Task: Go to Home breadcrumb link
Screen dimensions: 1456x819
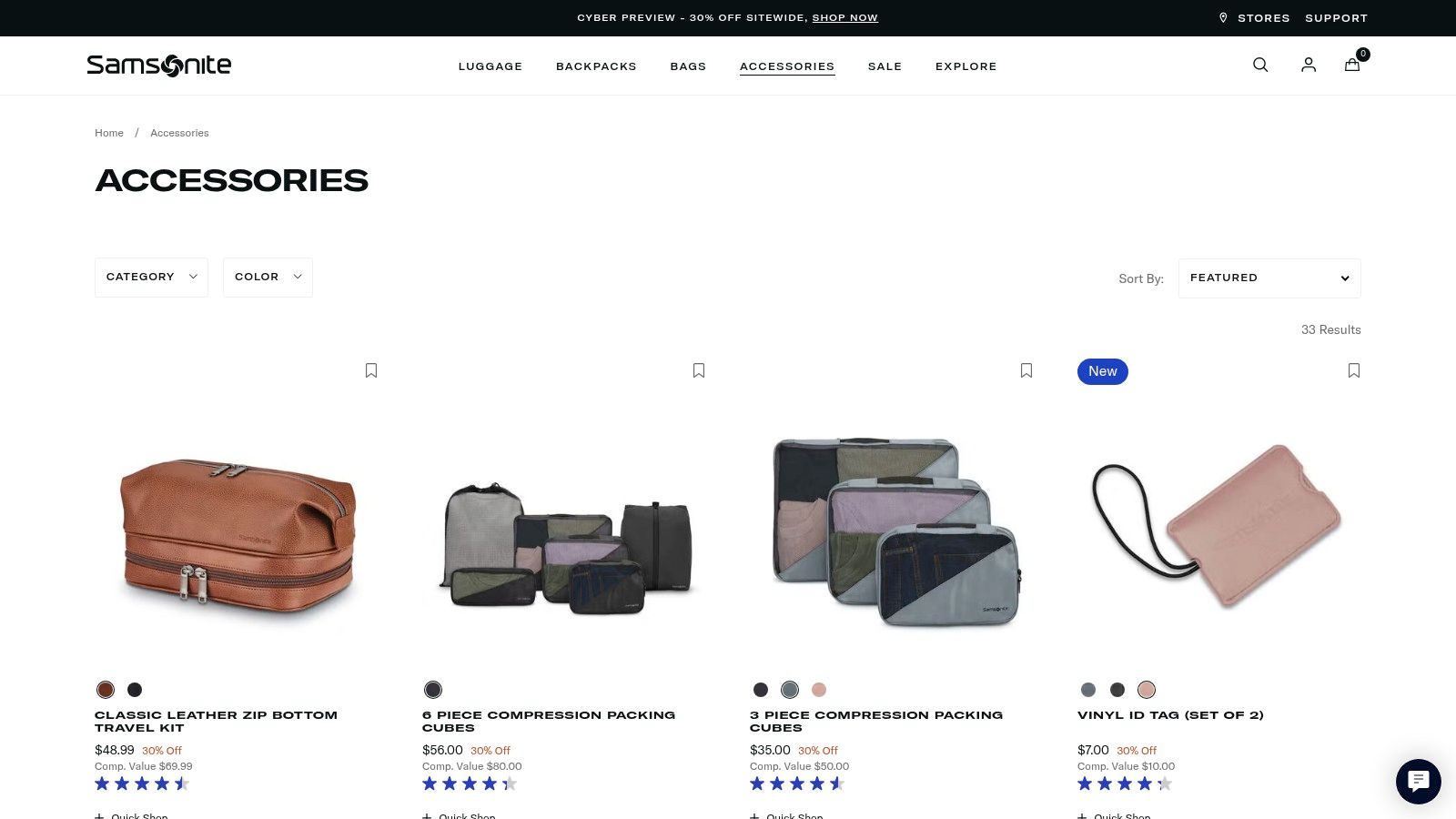Action: (109, 133)
